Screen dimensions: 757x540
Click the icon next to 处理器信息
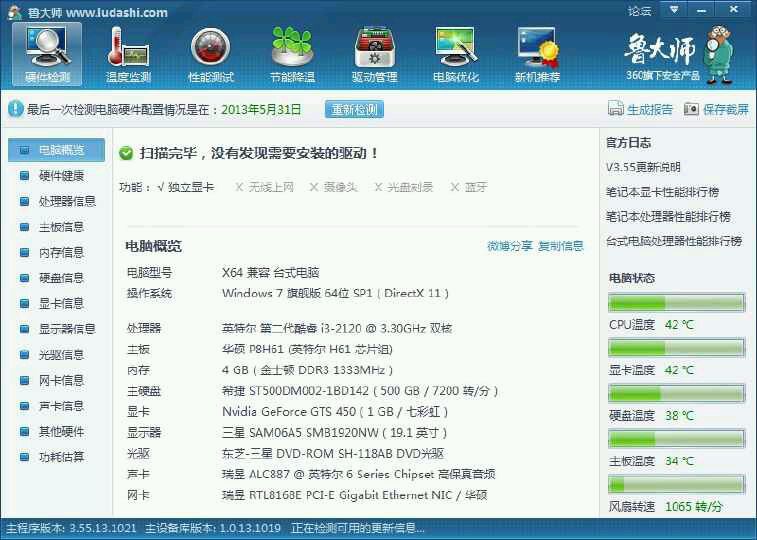click(24, 201)
